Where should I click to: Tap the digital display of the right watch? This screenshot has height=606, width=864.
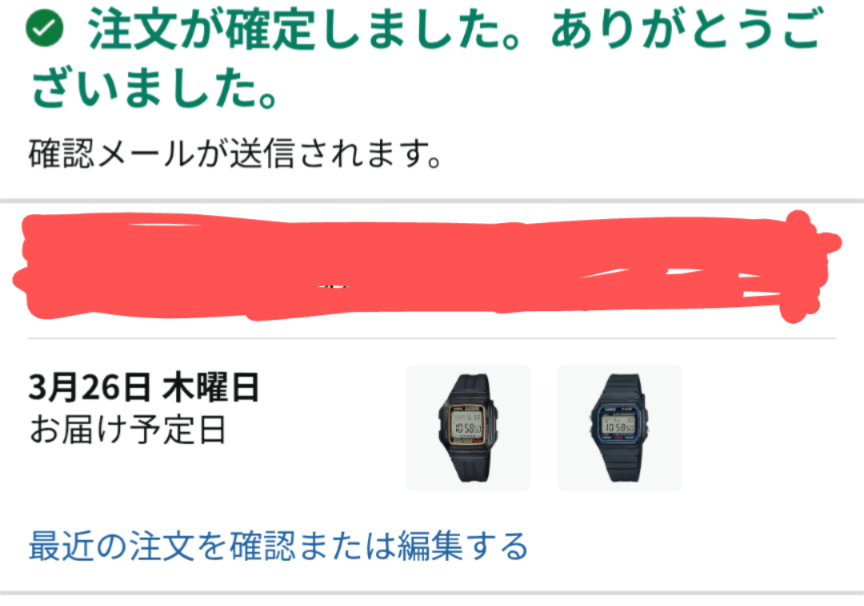619,425
